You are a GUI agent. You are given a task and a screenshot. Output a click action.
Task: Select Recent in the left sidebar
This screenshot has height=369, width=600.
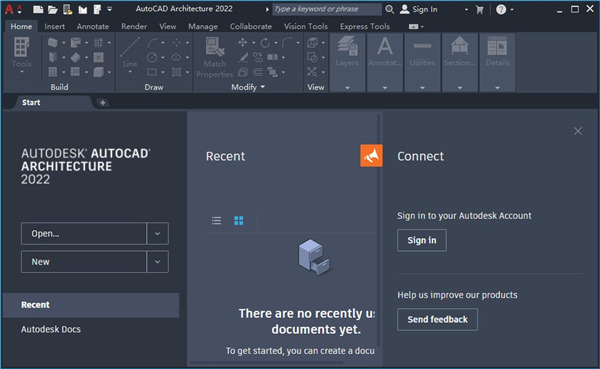91,305
